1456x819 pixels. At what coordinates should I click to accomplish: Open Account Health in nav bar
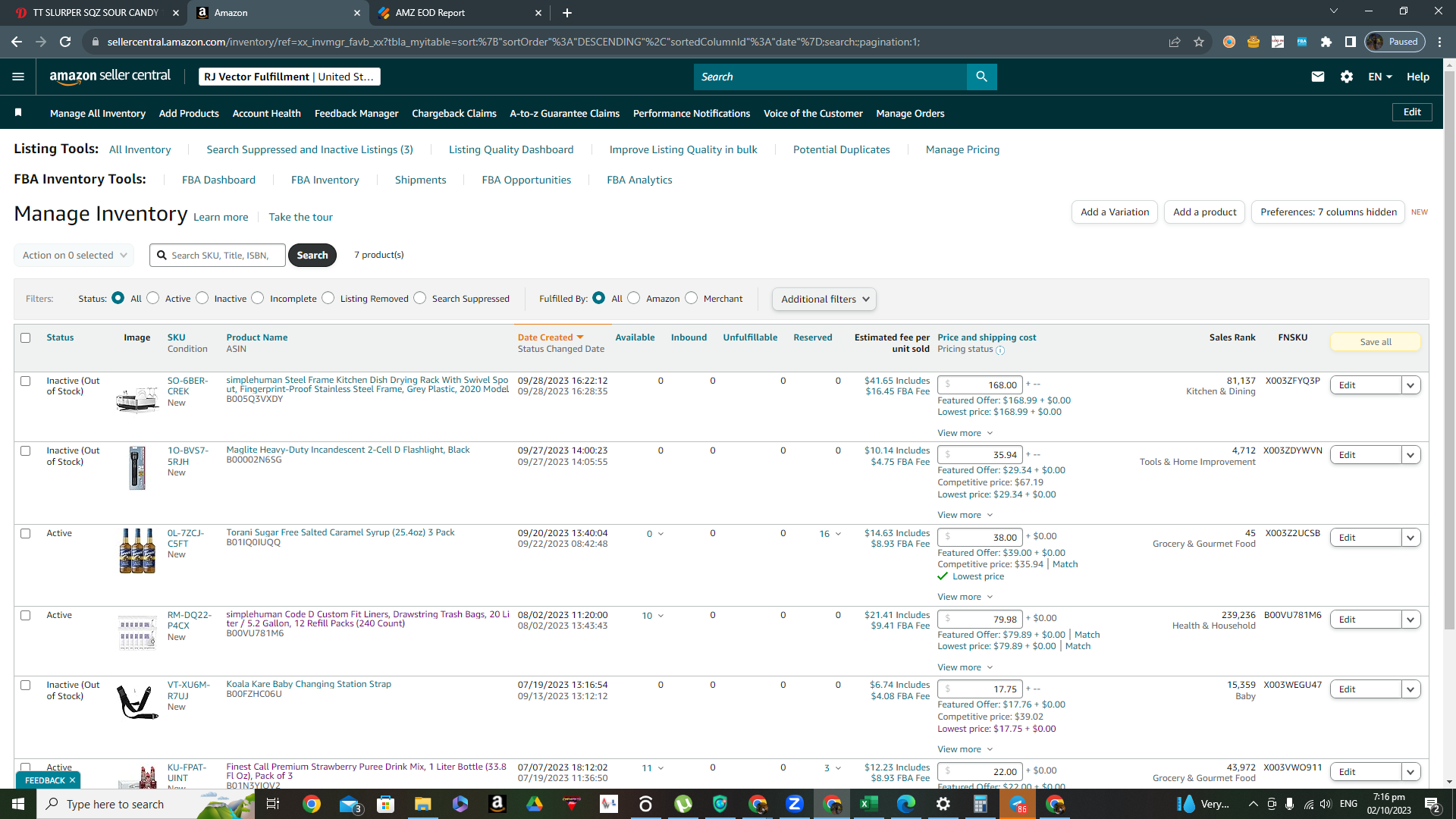coord(266,113)
